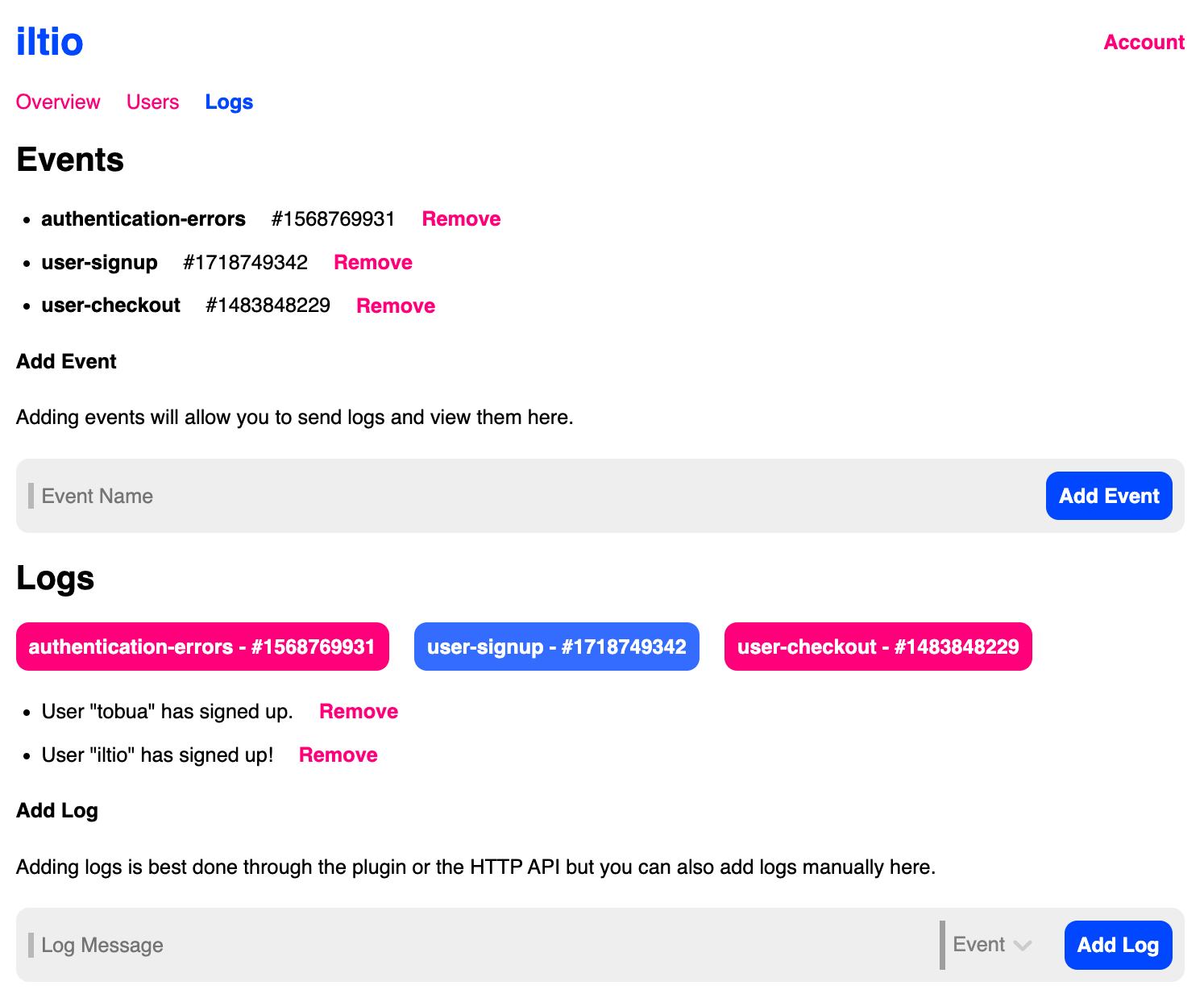Click the event ID #1568769931
The image size is (1204, 998).
tap(332, 218)
